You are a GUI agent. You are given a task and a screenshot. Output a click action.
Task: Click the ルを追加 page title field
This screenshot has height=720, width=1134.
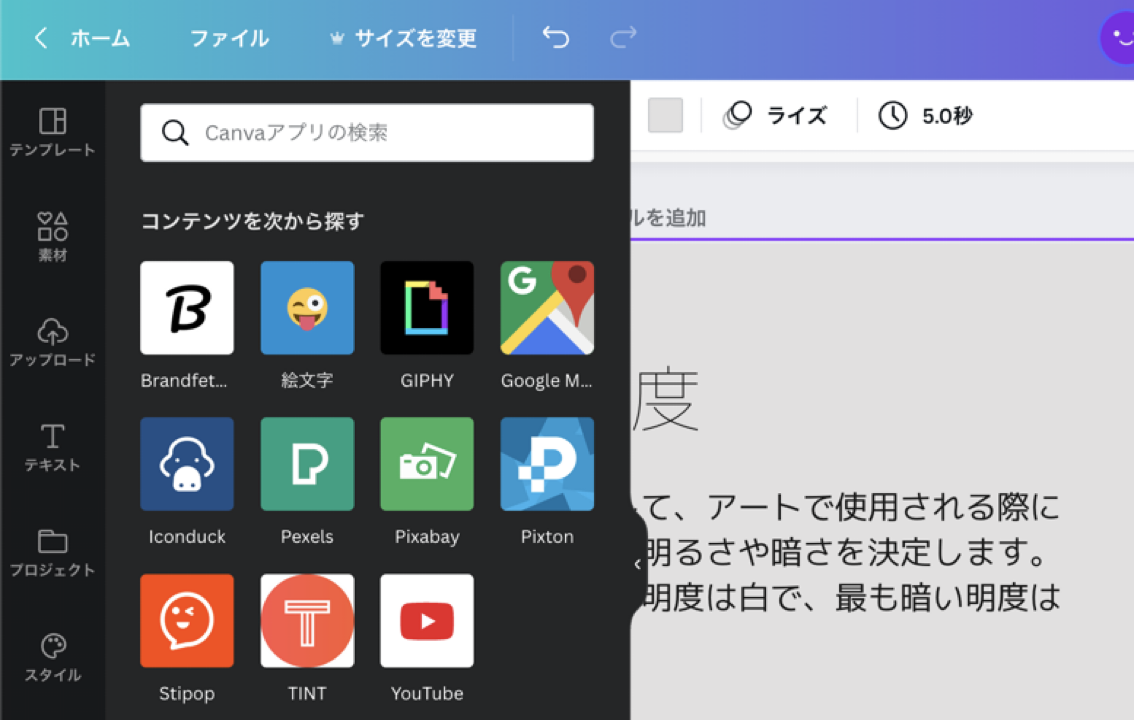(x=668, y=218)
